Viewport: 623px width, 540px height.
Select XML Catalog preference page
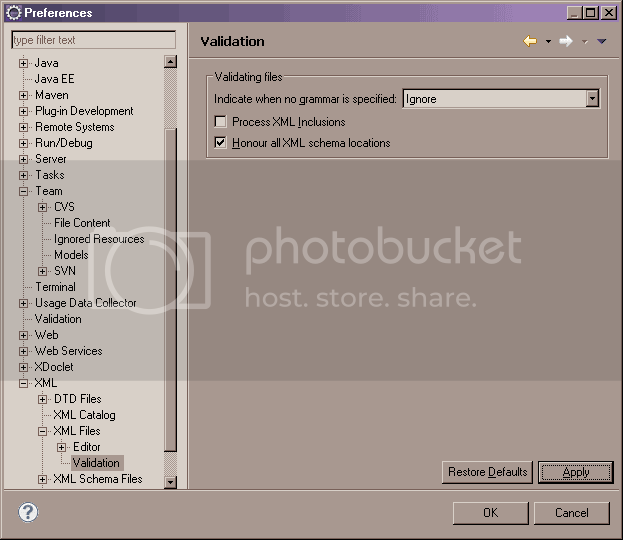84,415
